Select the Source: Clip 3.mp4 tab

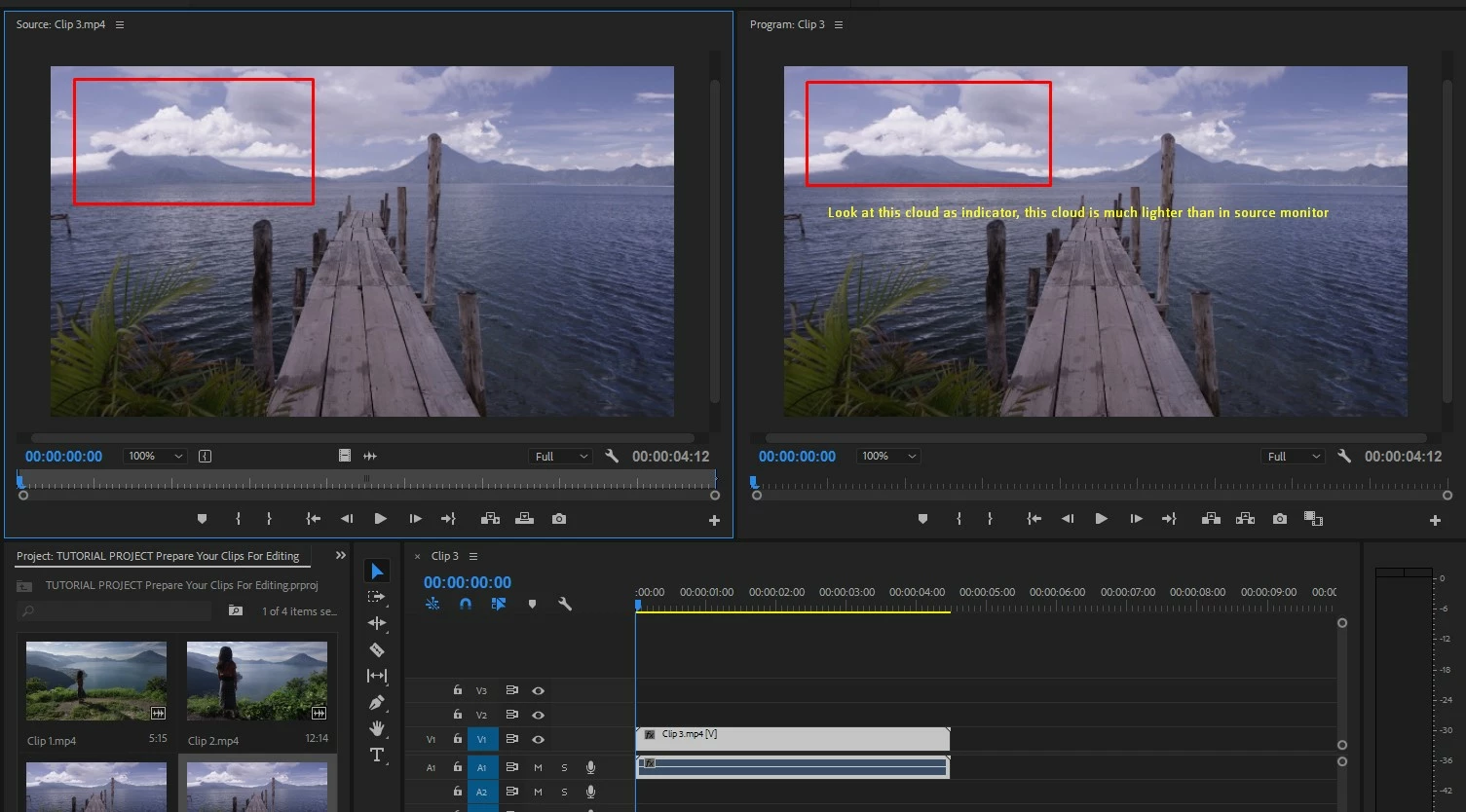pyautogui.click(x=60, y=24)
